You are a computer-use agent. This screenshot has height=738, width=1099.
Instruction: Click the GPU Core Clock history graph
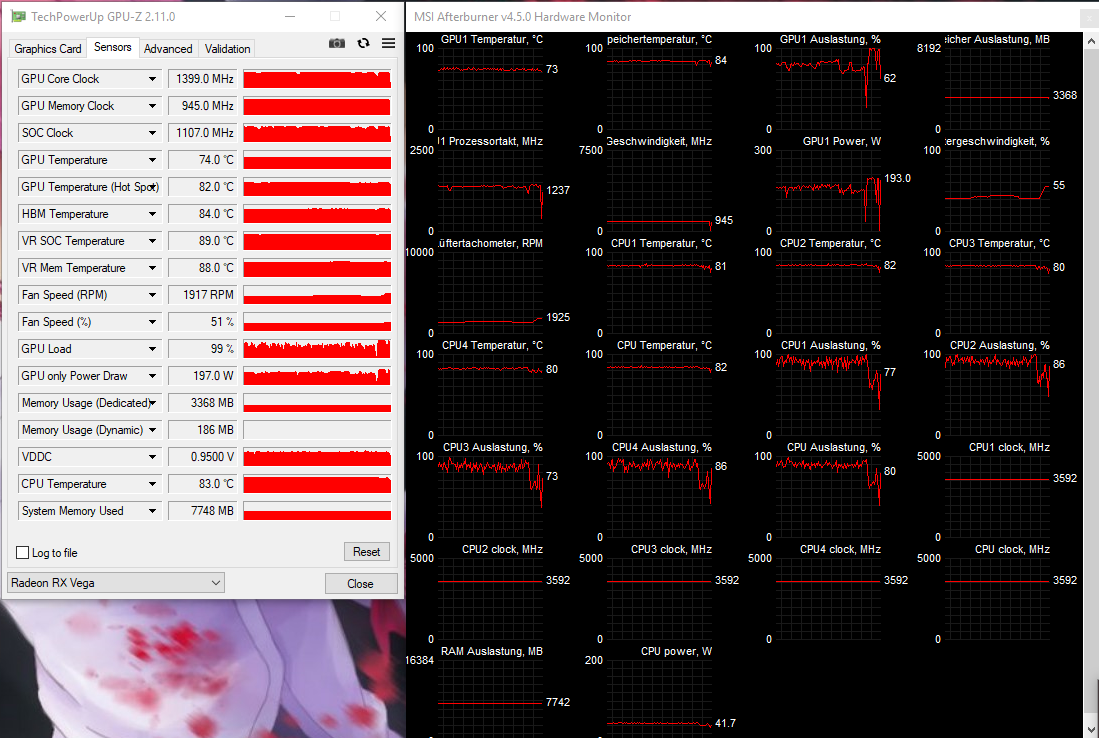click(317, 79)
